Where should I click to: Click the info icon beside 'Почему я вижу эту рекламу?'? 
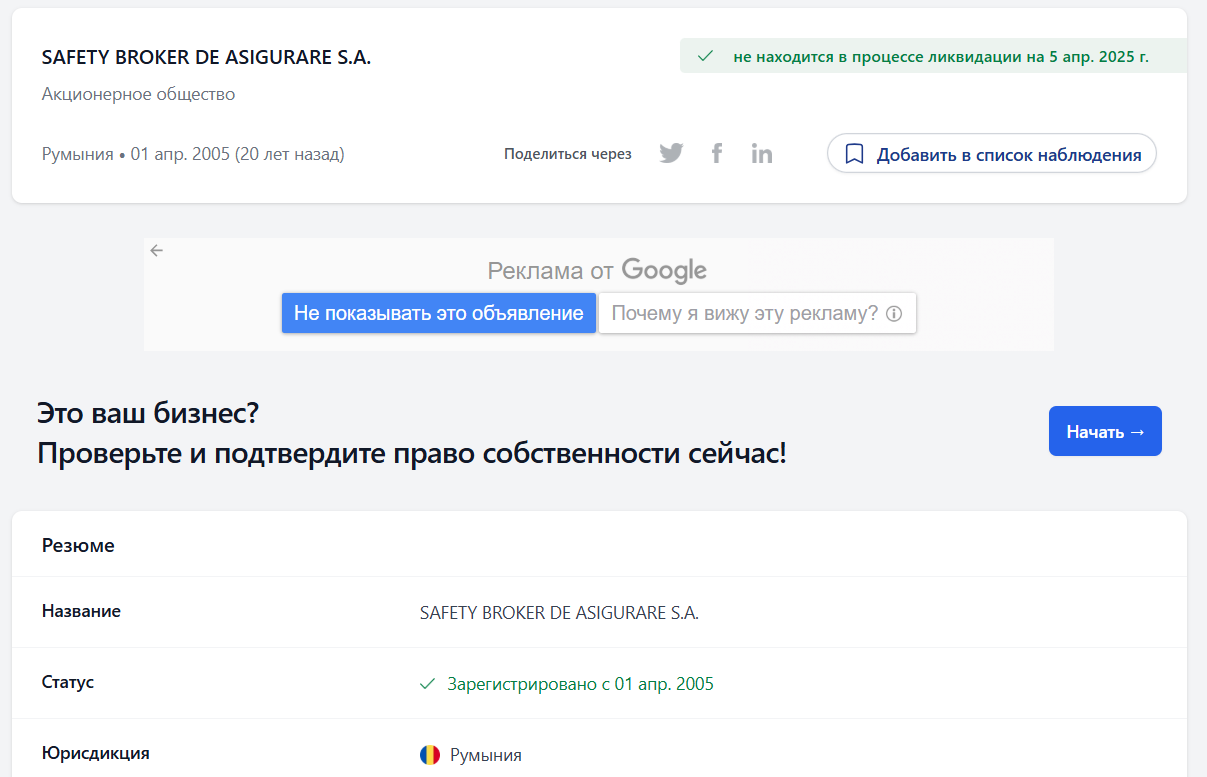(895, 314)
